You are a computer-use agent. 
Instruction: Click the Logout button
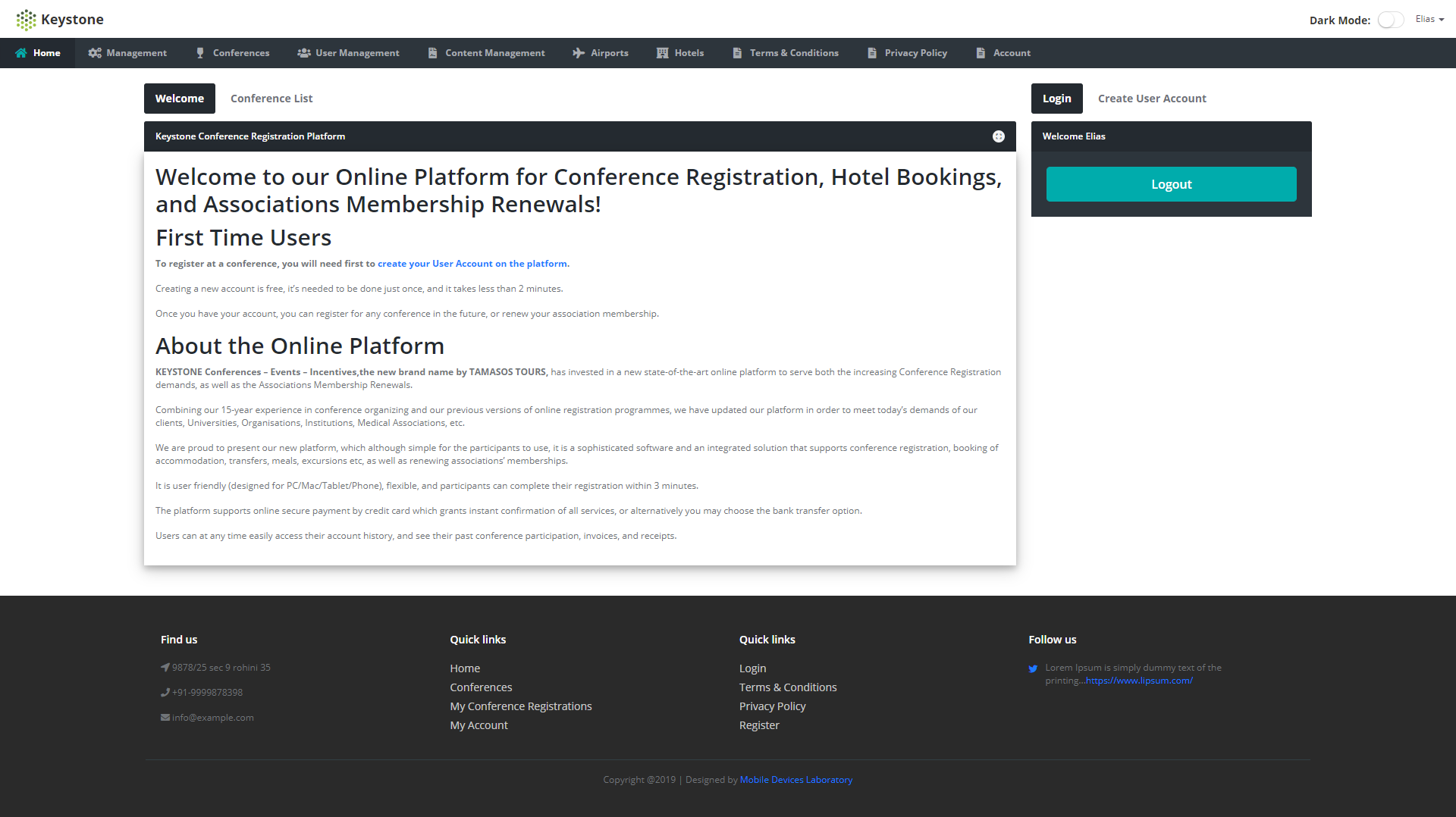1170,183
